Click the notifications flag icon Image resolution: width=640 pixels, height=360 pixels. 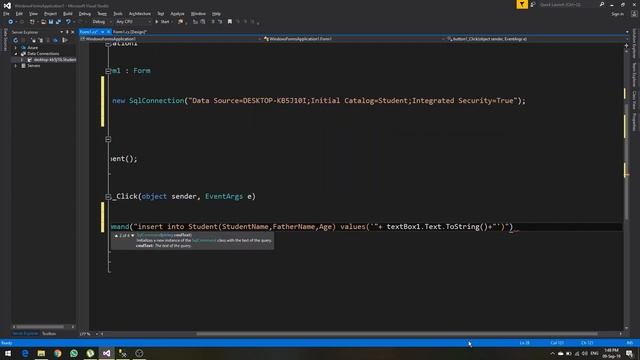point(522,4)
